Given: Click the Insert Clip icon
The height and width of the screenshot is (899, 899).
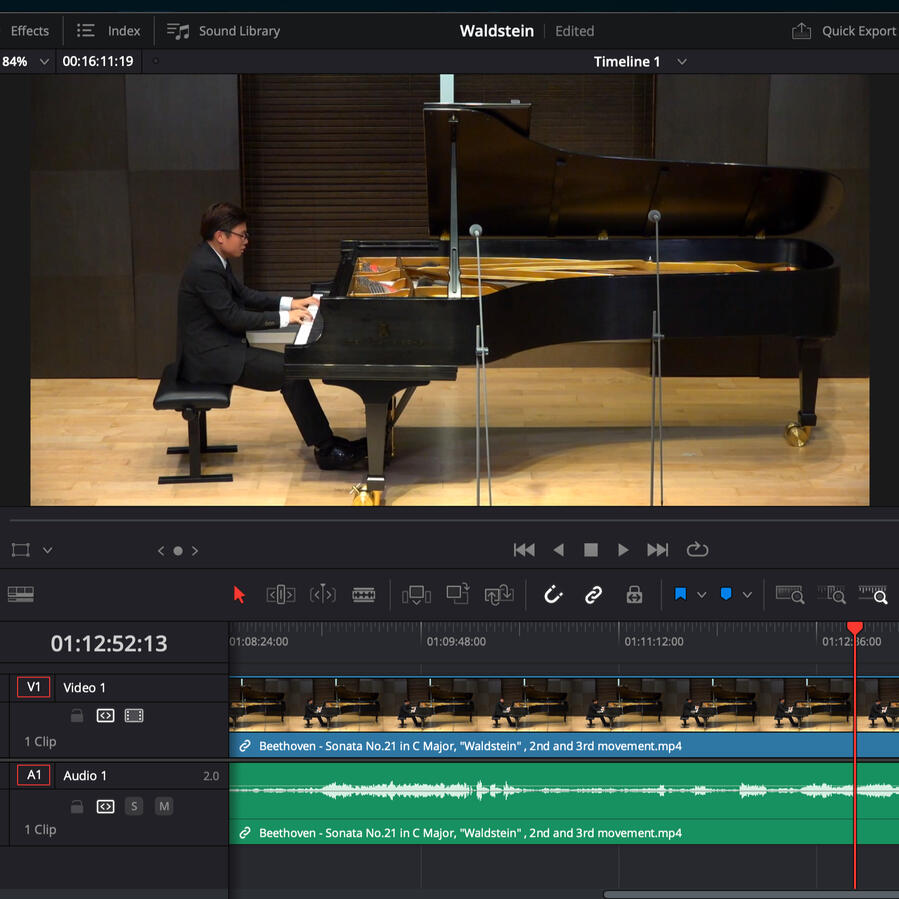Looking at the screenshot, I should click(x=416, y=595).
